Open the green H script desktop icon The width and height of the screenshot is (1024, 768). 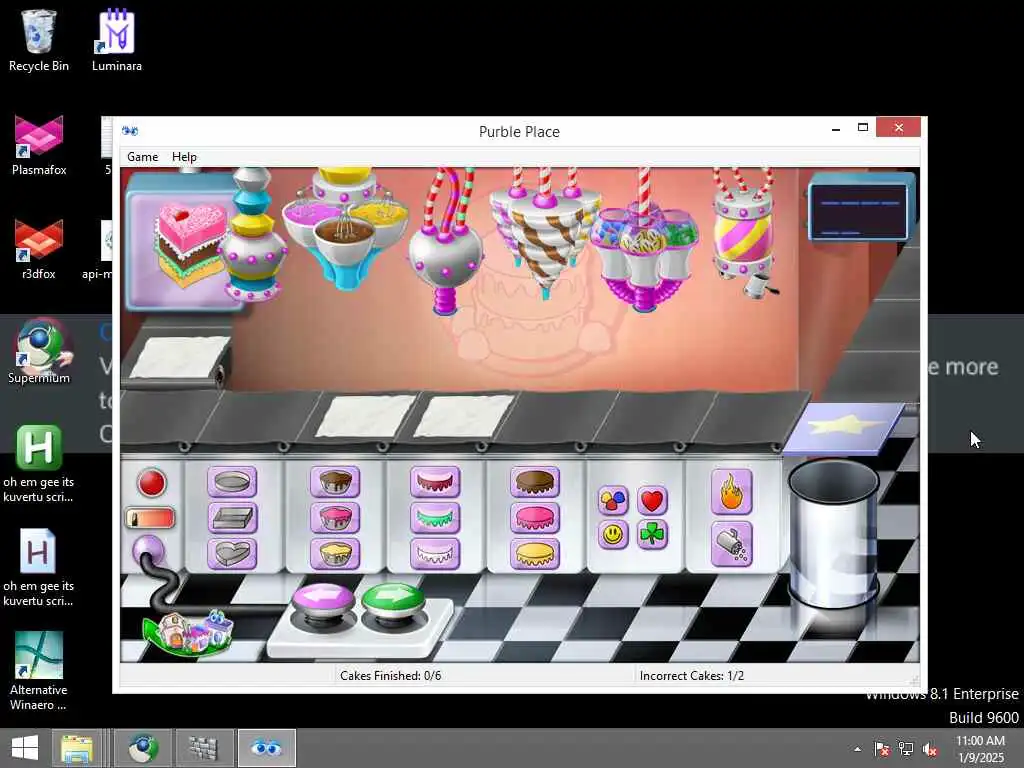(x=39, y=464)
